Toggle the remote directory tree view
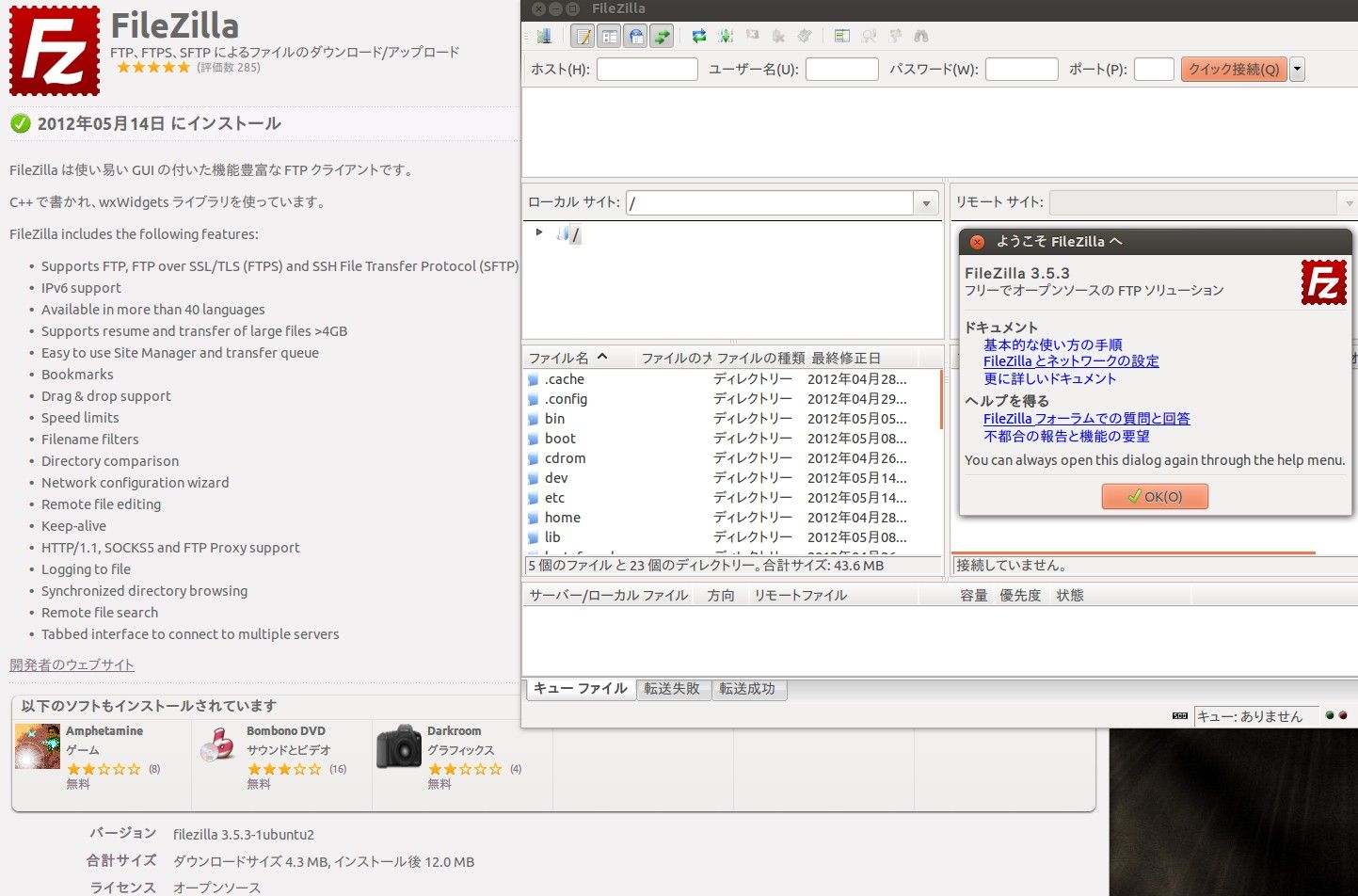1358x896 pixels. [636, 37]
